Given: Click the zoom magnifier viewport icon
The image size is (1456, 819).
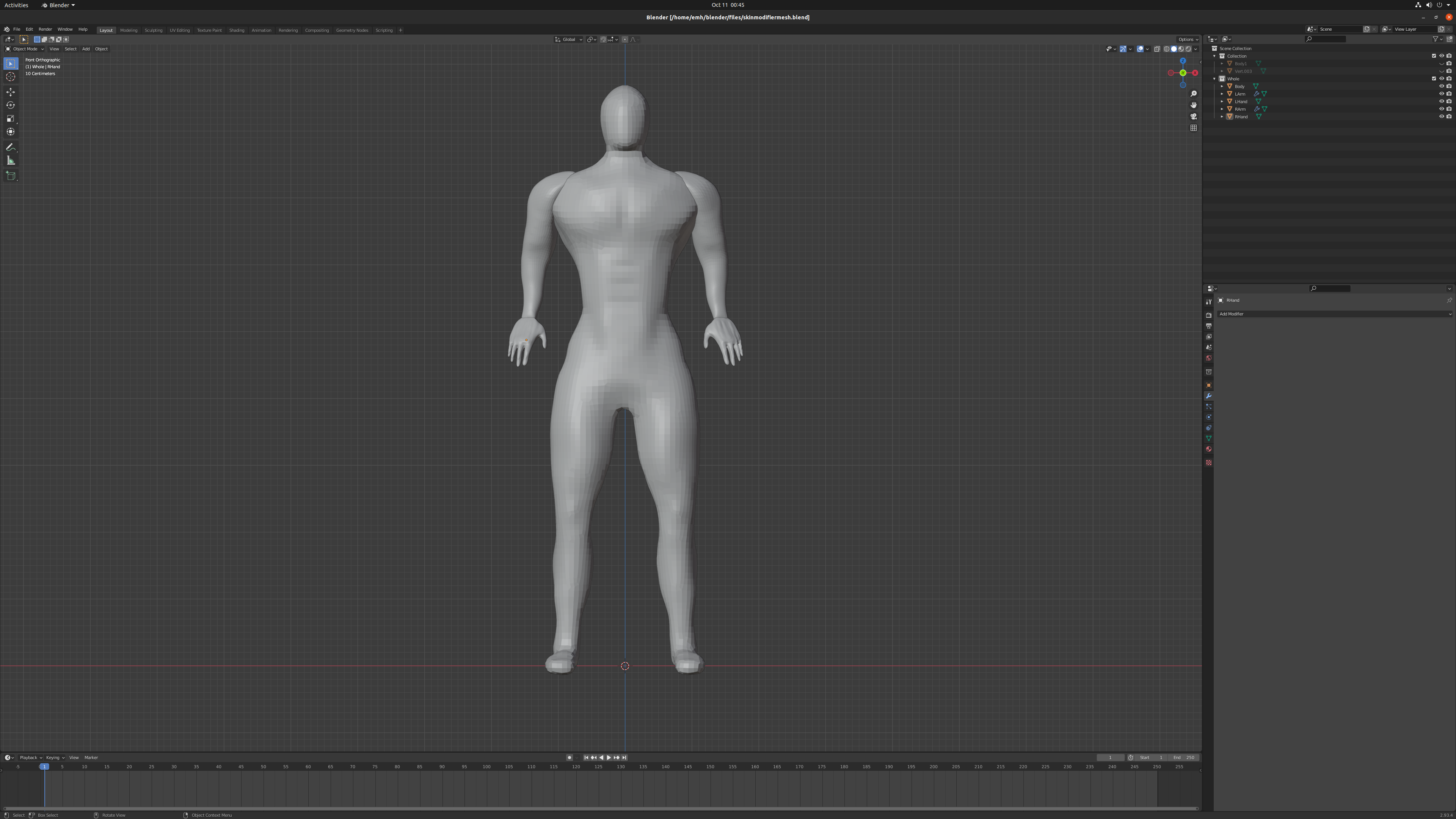Looking at the screenshot, I should [x=1193, y=94].
